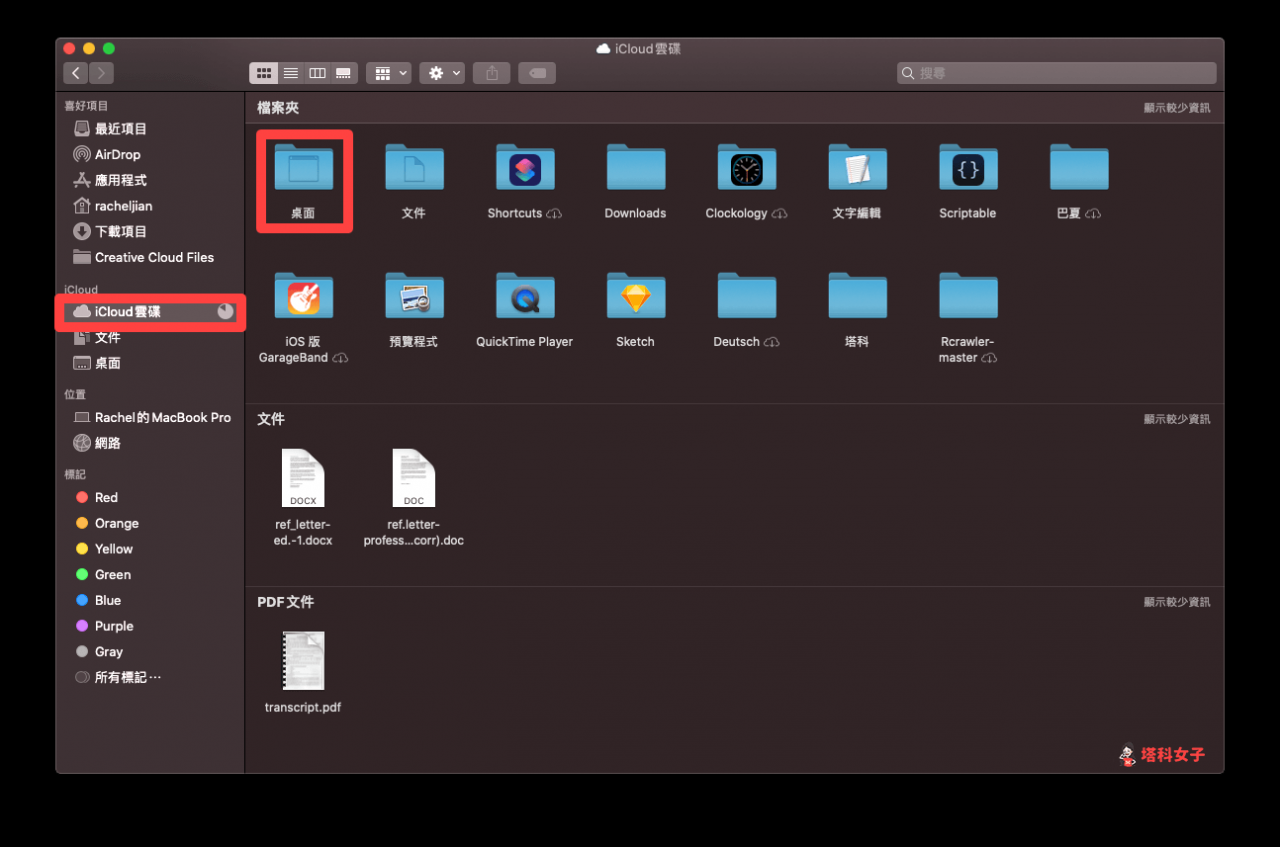The width and height of the screenshot is (1280, 847).
Task: Click the iCloud storage pie indicator
Action: point(225,312)
